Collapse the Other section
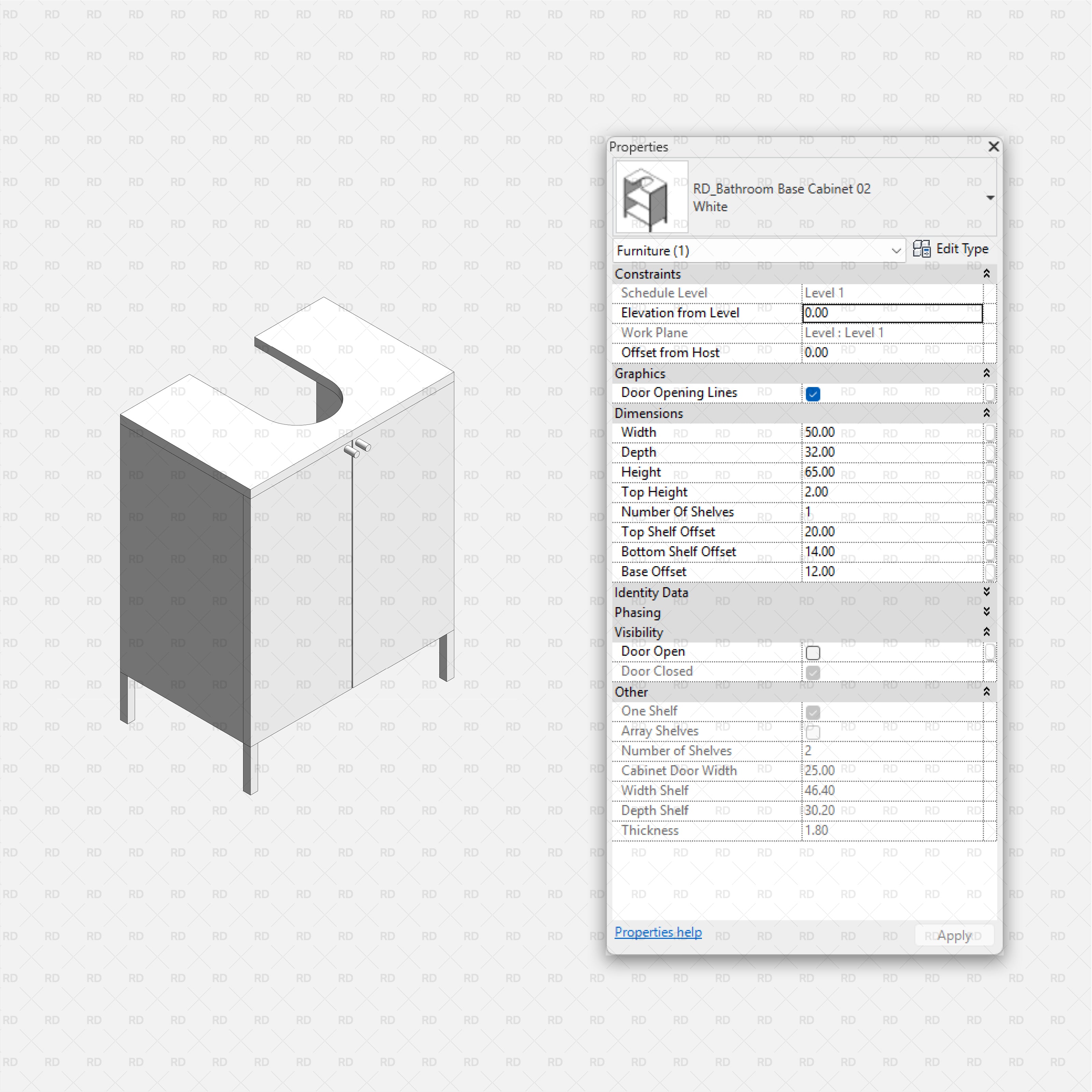 click(986, 691)
